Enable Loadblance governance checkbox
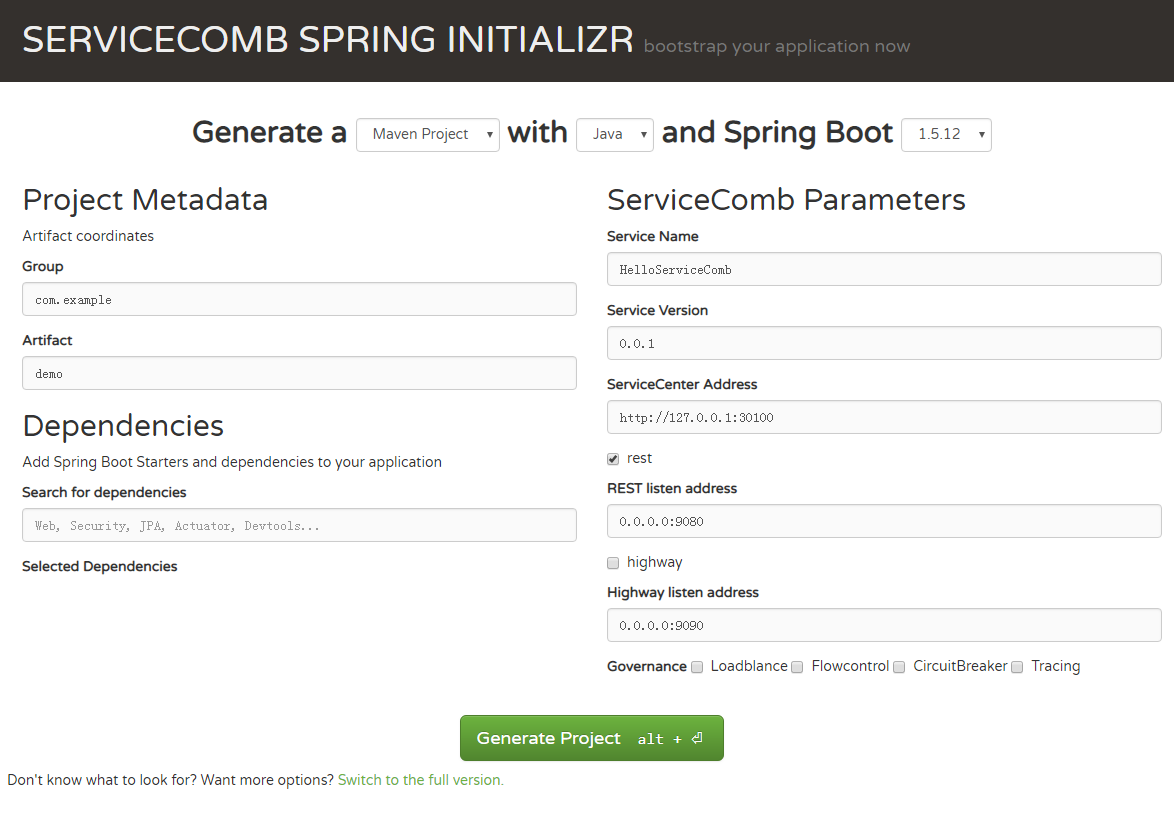 697,667
